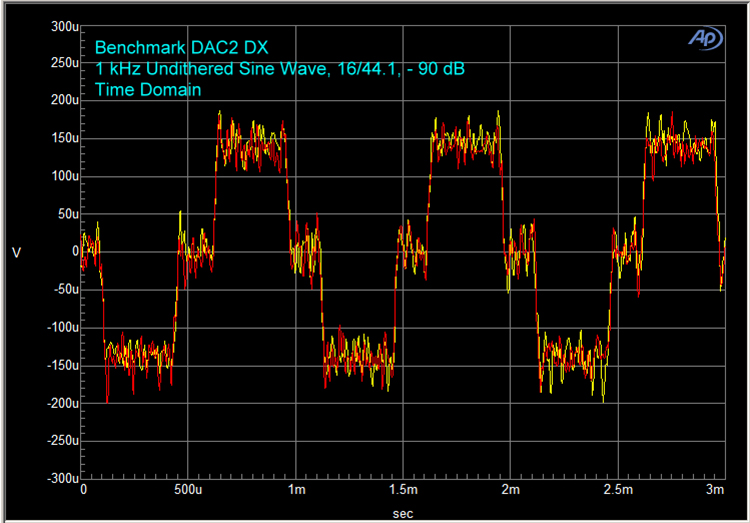
Task: Select the -150u Y-axis tick label
Action: [x=61, y=365]
